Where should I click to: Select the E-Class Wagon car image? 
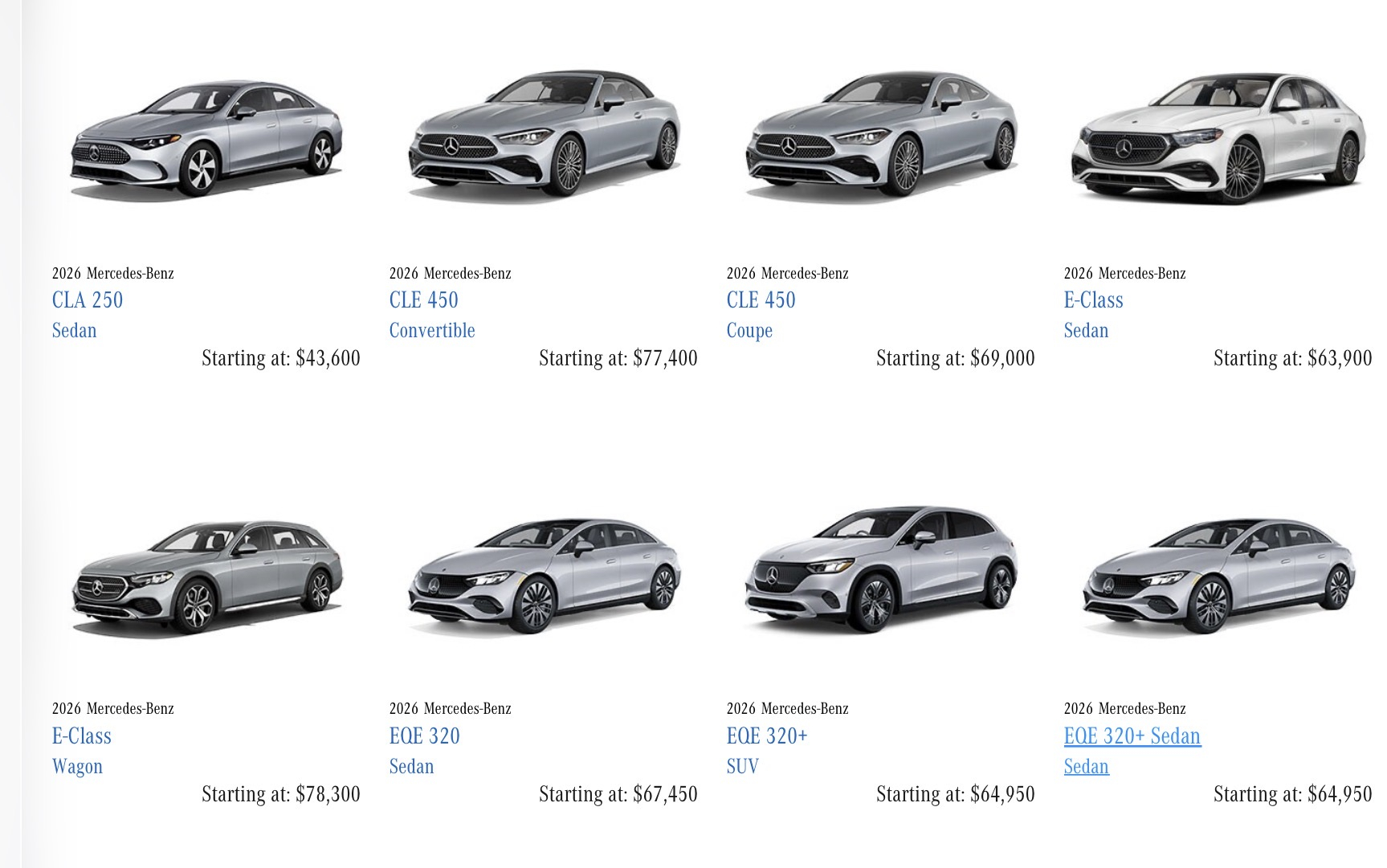[207, 576]
